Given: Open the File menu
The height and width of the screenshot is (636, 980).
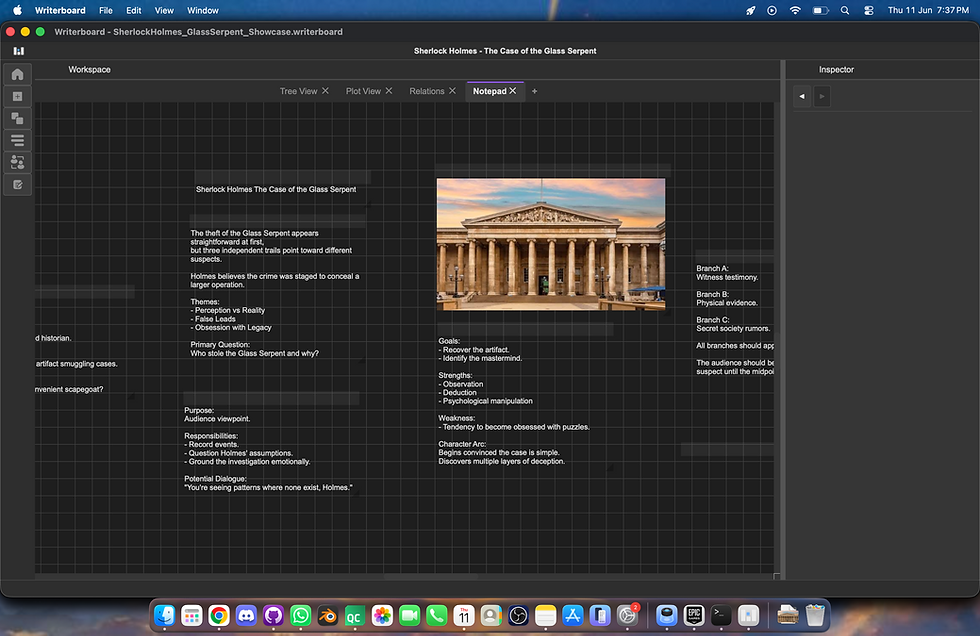Looking at the screenshot, I should (106, 10).
